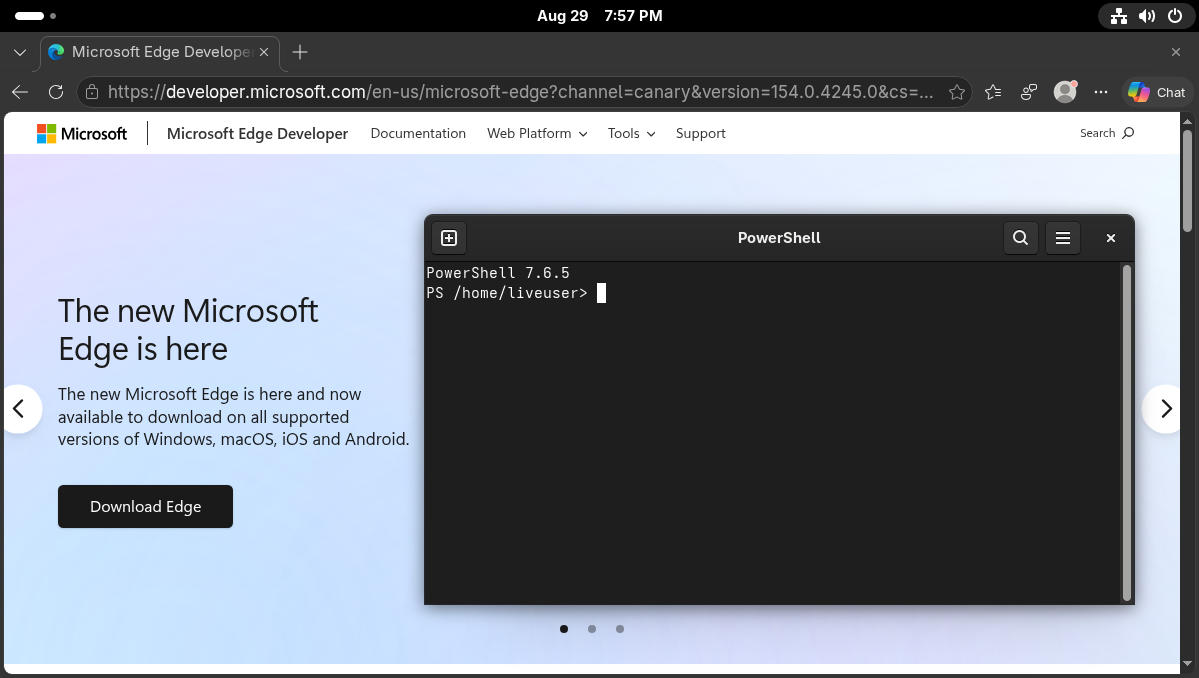Open the clock and calendar menu

tap(600, 15)
